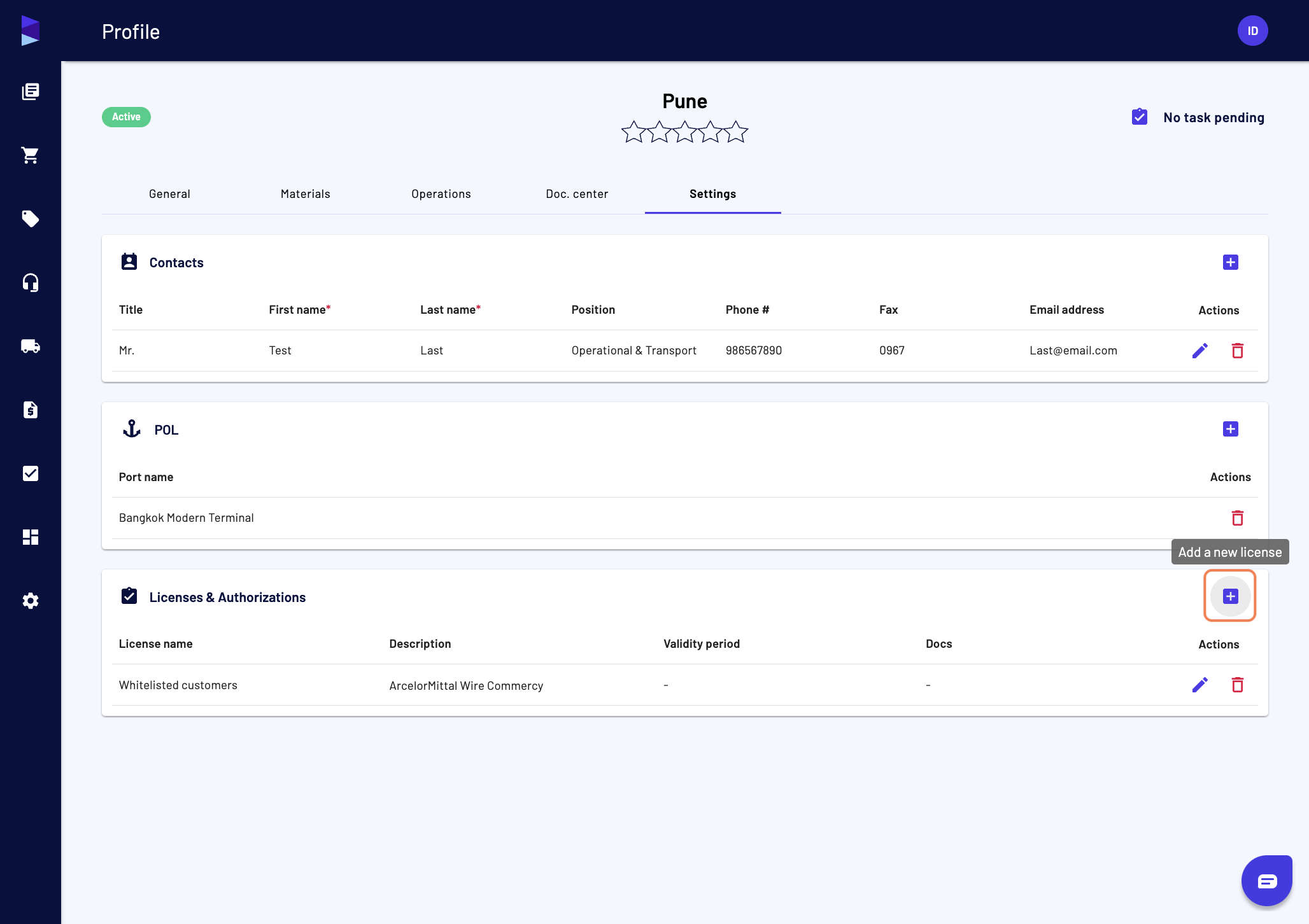
Task: Open the settings gear sidebar icon
Action: (x=31, y=601)
